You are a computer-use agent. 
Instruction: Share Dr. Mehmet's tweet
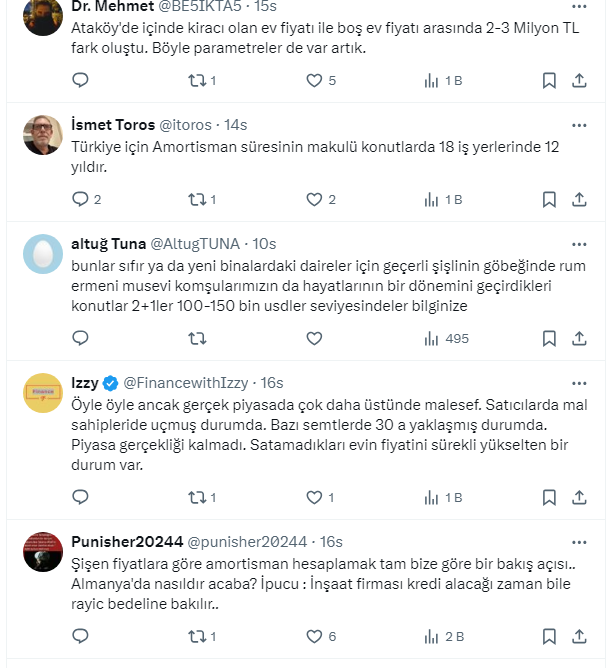578,80
